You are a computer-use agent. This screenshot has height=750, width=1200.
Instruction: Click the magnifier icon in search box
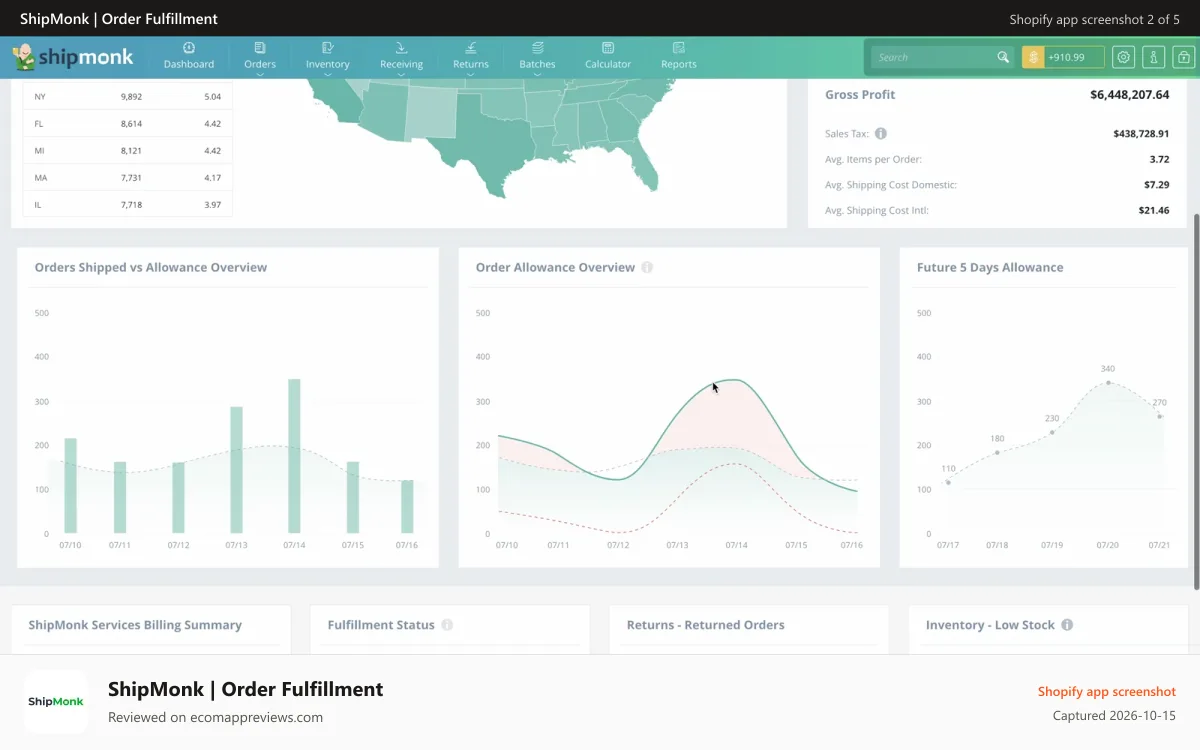coord(1003,57)
